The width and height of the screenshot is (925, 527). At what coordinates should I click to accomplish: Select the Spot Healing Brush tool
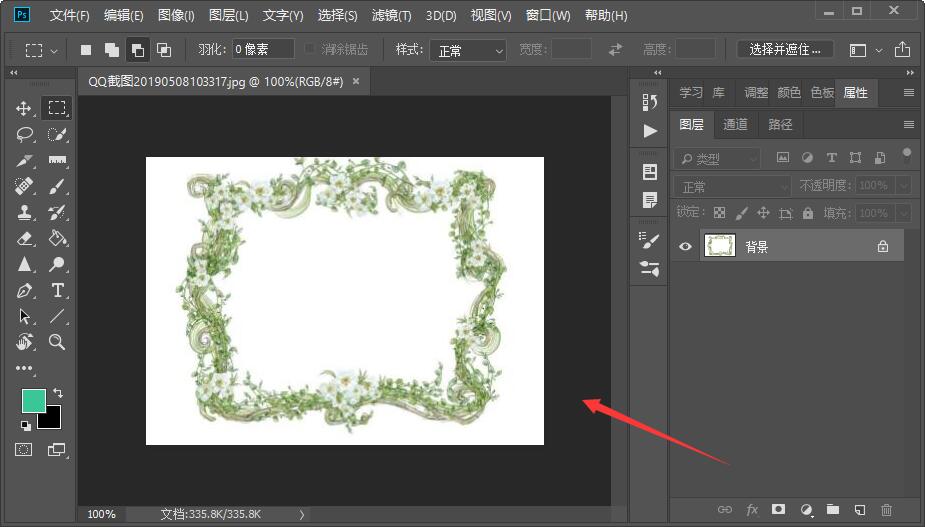24,186
